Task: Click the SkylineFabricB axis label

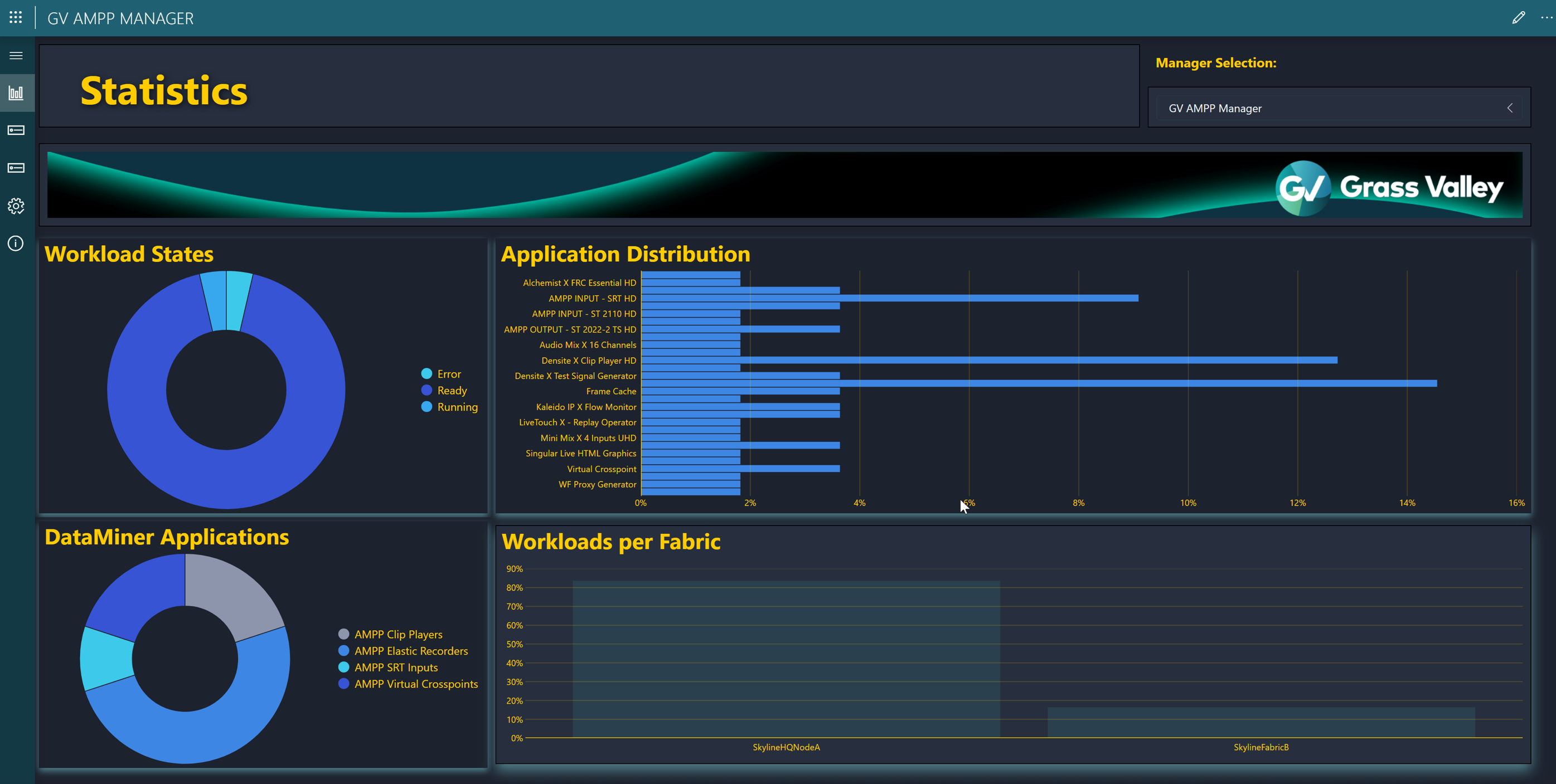Action: (x=1261, y=747)
